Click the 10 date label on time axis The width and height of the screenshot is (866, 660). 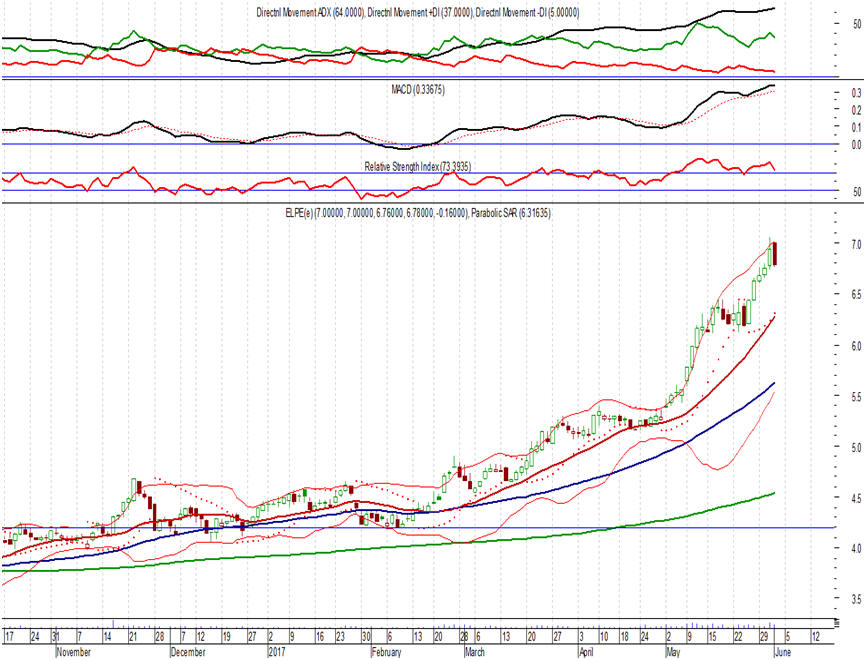604,637
